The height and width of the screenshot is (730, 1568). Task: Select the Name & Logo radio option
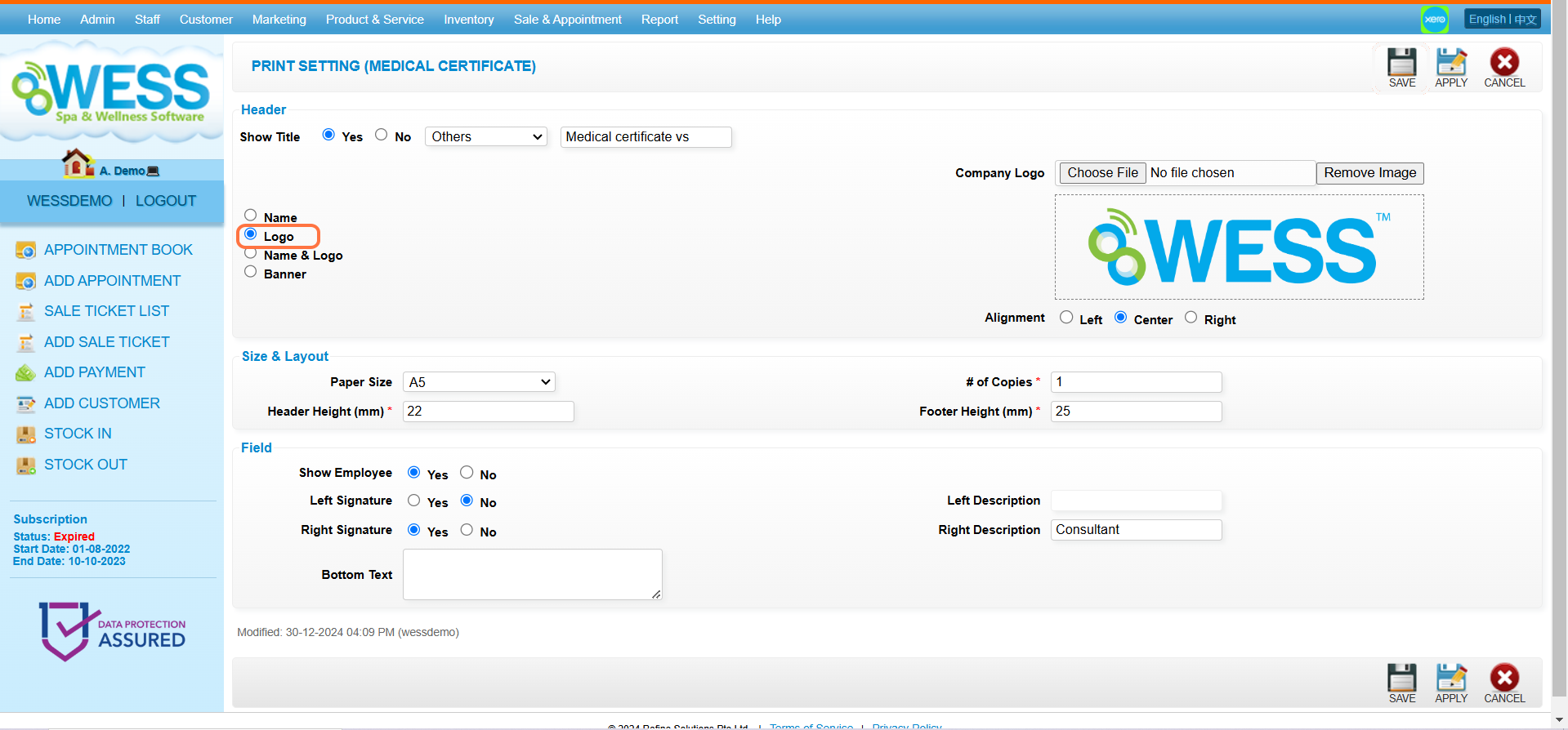coord(251,254)
